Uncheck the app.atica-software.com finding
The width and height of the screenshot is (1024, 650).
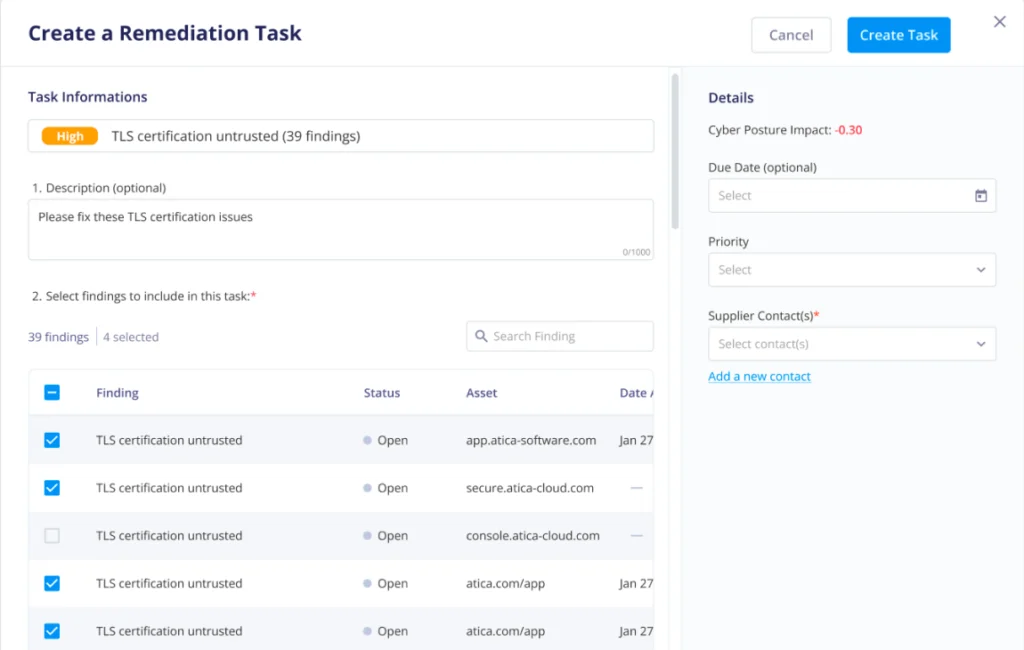(52, 440)
